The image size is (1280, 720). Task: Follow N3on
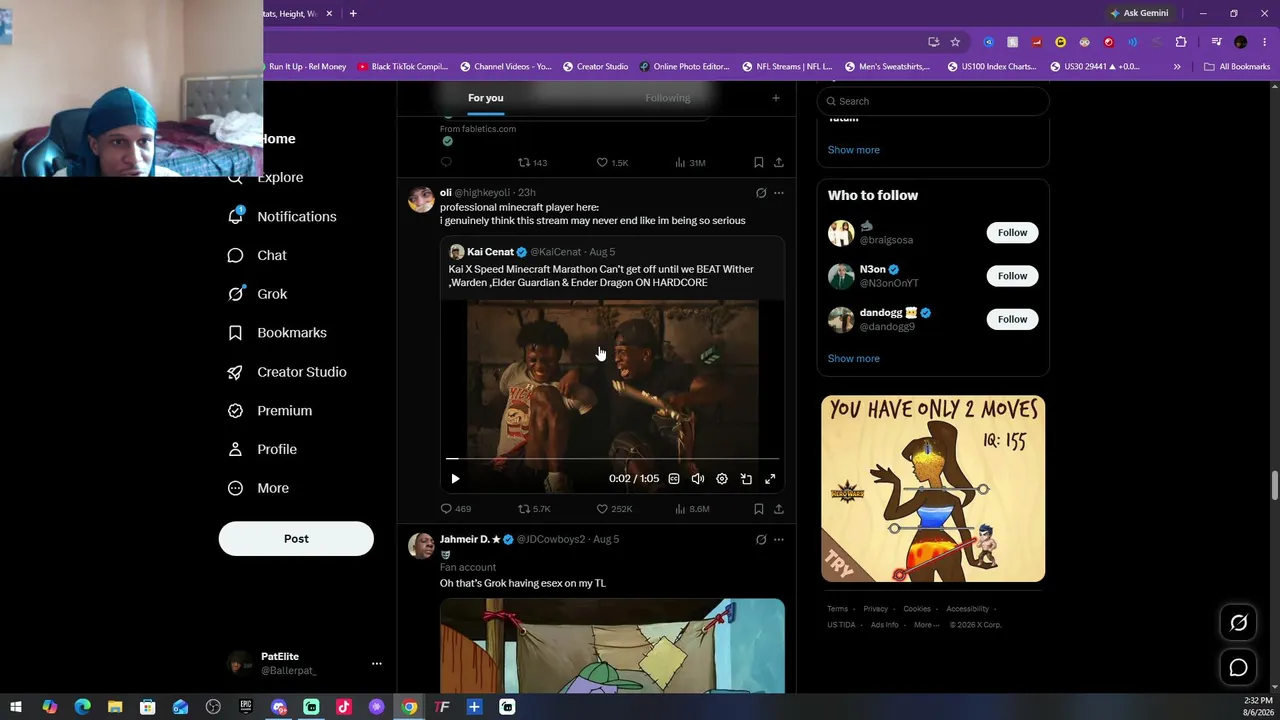point(1012,276)
